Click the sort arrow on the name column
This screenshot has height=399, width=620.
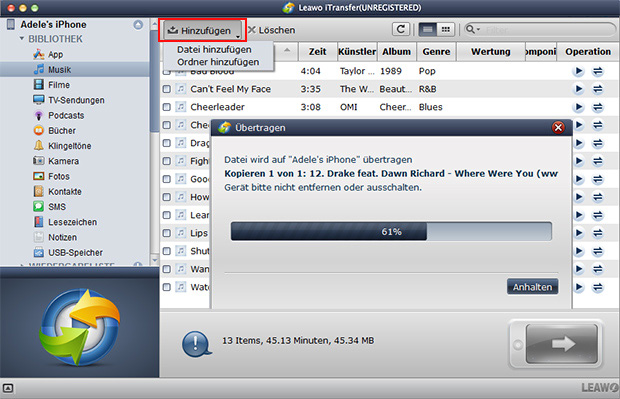point(287,50)
